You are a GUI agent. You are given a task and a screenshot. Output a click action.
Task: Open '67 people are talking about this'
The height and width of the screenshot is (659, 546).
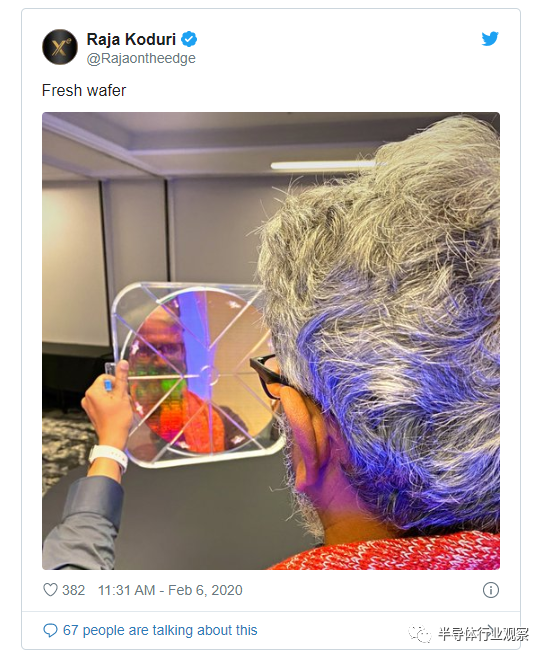(160, 630)
